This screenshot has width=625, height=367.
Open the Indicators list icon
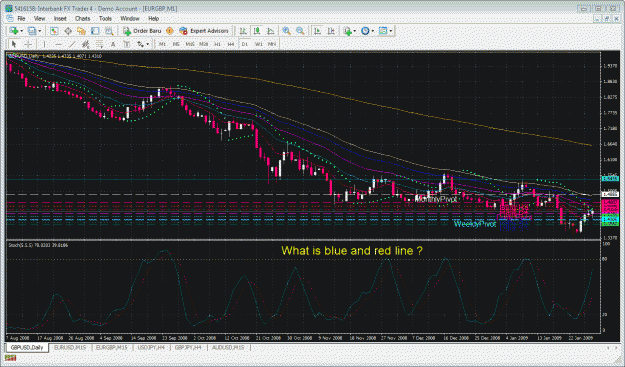pyautogui.click(x=347, y=31)
